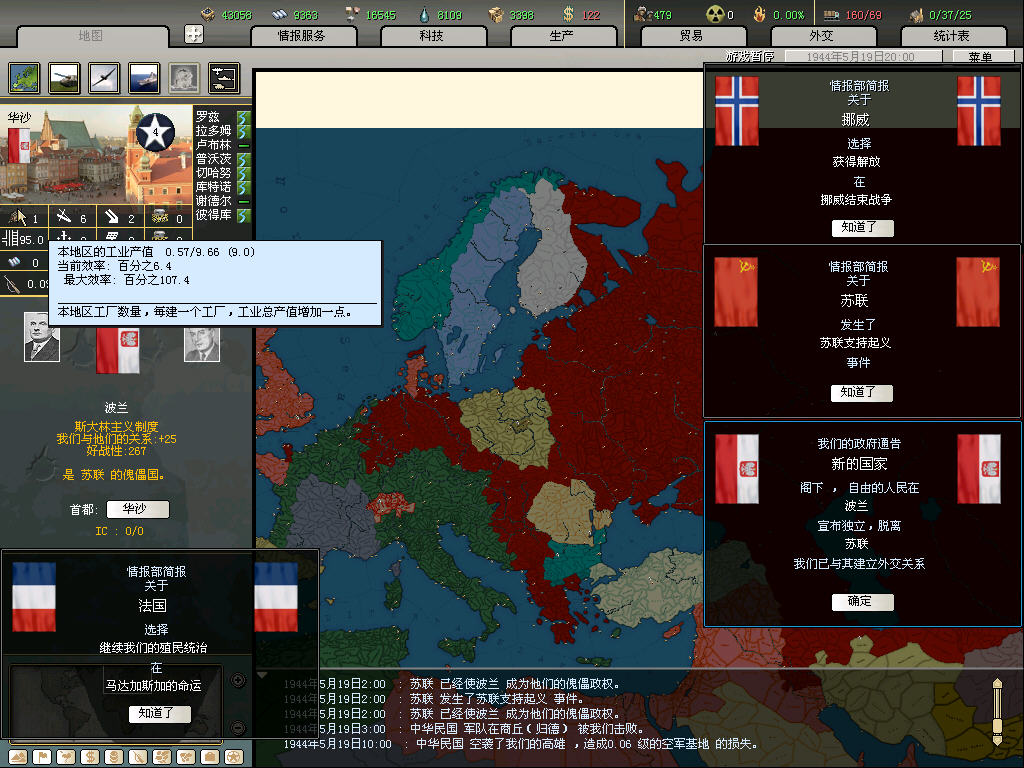Screen dimensions: 1024x768
Task: Select the areas mapmode icon
Action: [x=186, y=757]
